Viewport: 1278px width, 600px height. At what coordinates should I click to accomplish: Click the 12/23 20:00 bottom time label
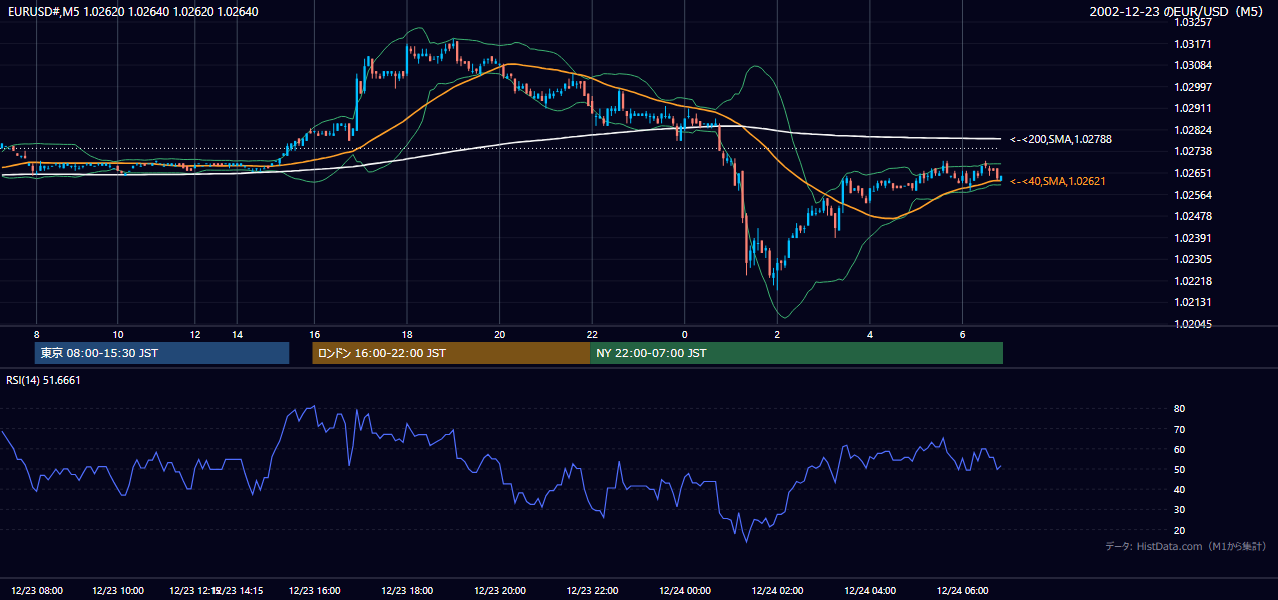[x=500, y=590]
